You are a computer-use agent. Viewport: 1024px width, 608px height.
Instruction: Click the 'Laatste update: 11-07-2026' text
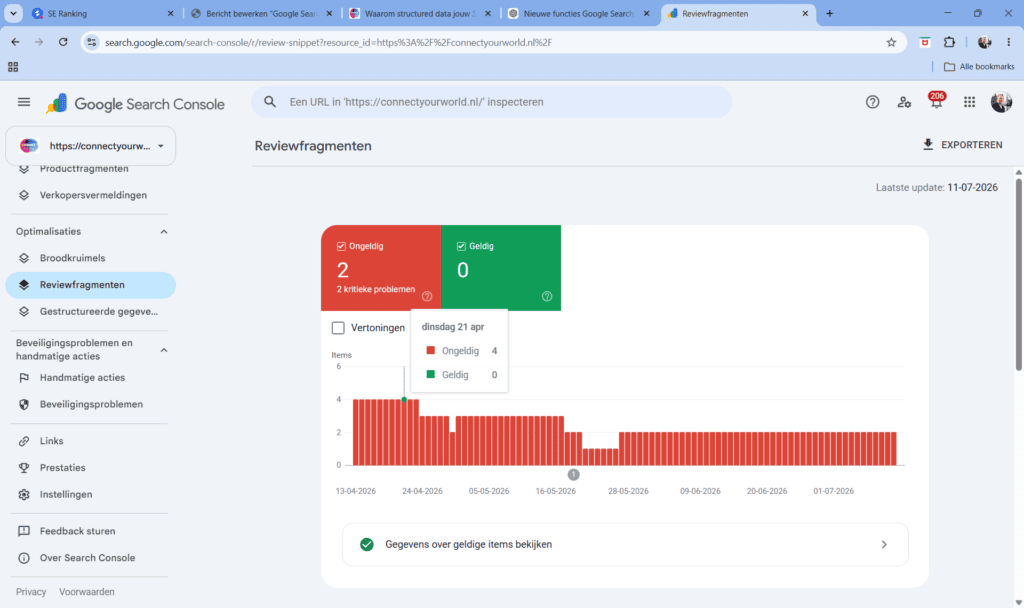(x=936, y=187)
